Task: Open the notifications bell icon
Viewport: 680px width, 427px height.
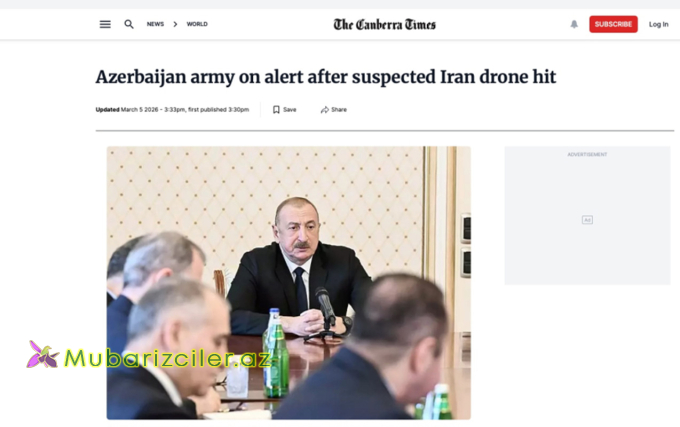Action: pos(574,24)
